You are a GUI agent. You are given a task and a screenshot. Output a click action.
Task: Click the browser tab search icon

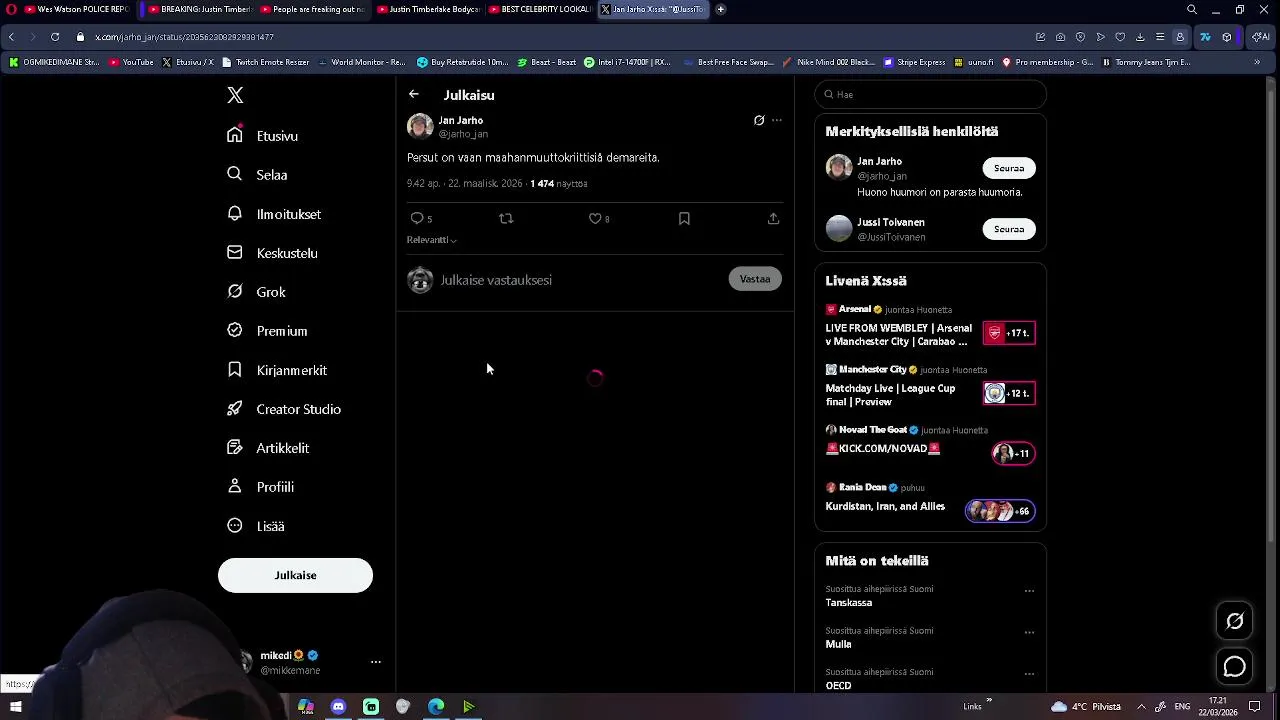point(1192,9)
